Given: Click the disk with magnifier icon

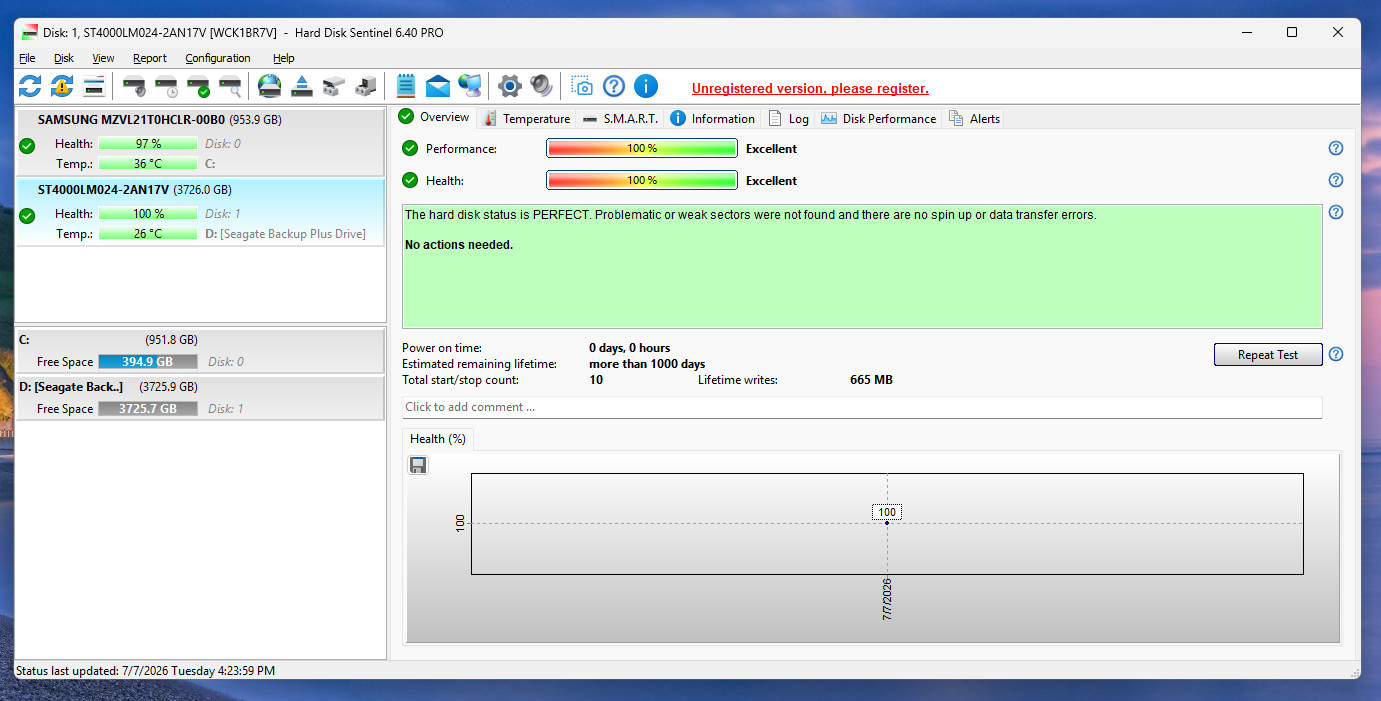Looking at the screenshot, I should click(x=231, y=86).
